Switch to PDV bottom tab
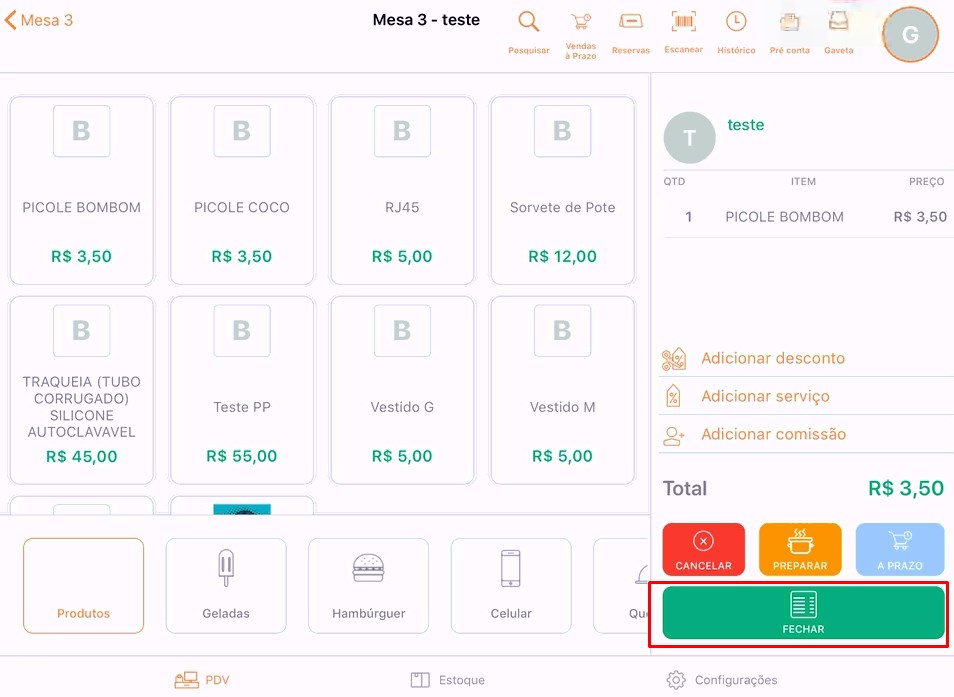The width and height of the screenshot is (954, 697). [x=202, y=680]
